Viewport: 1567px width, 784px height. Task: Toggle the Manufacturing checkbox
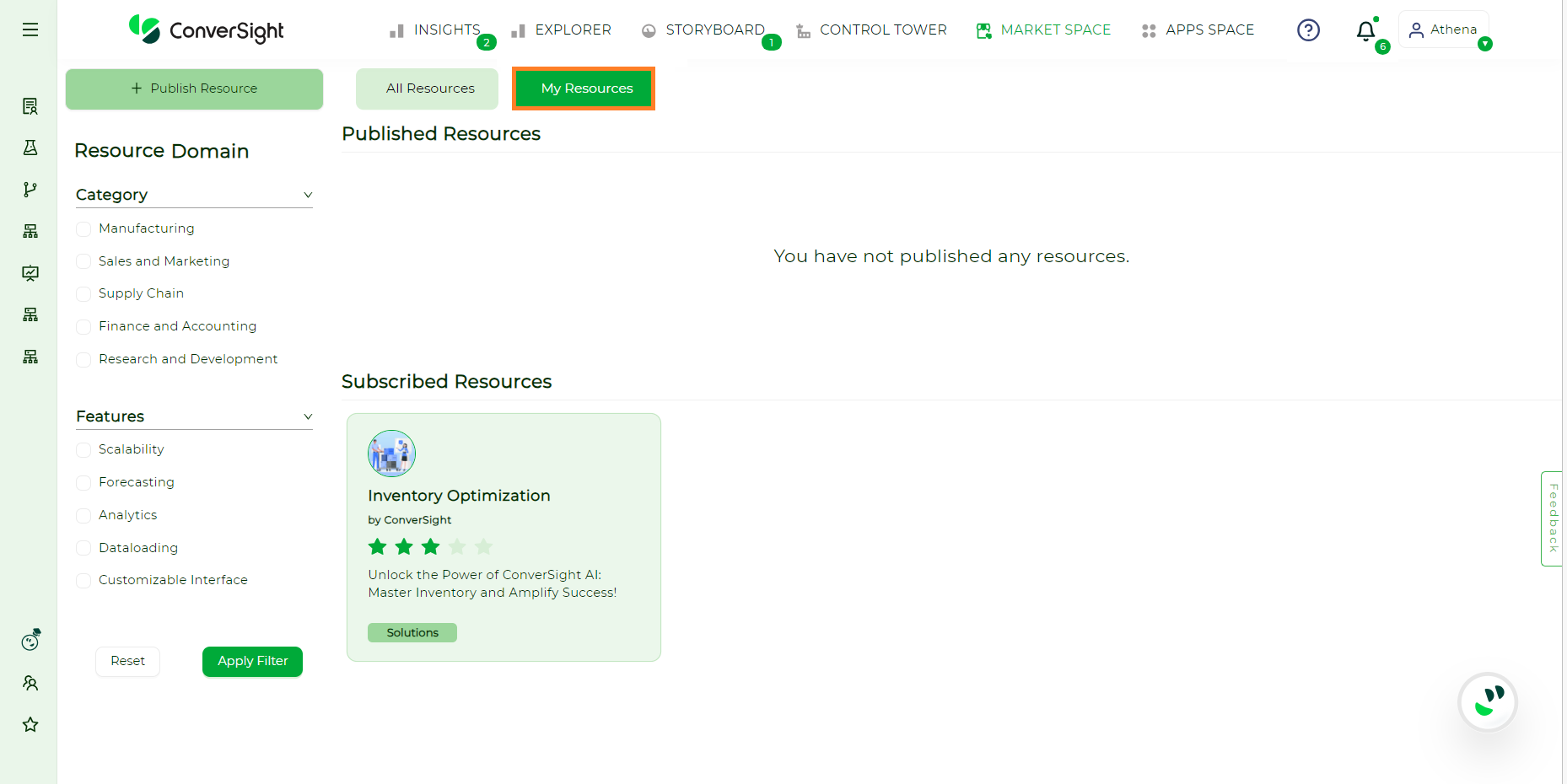[x=83, y=229]
